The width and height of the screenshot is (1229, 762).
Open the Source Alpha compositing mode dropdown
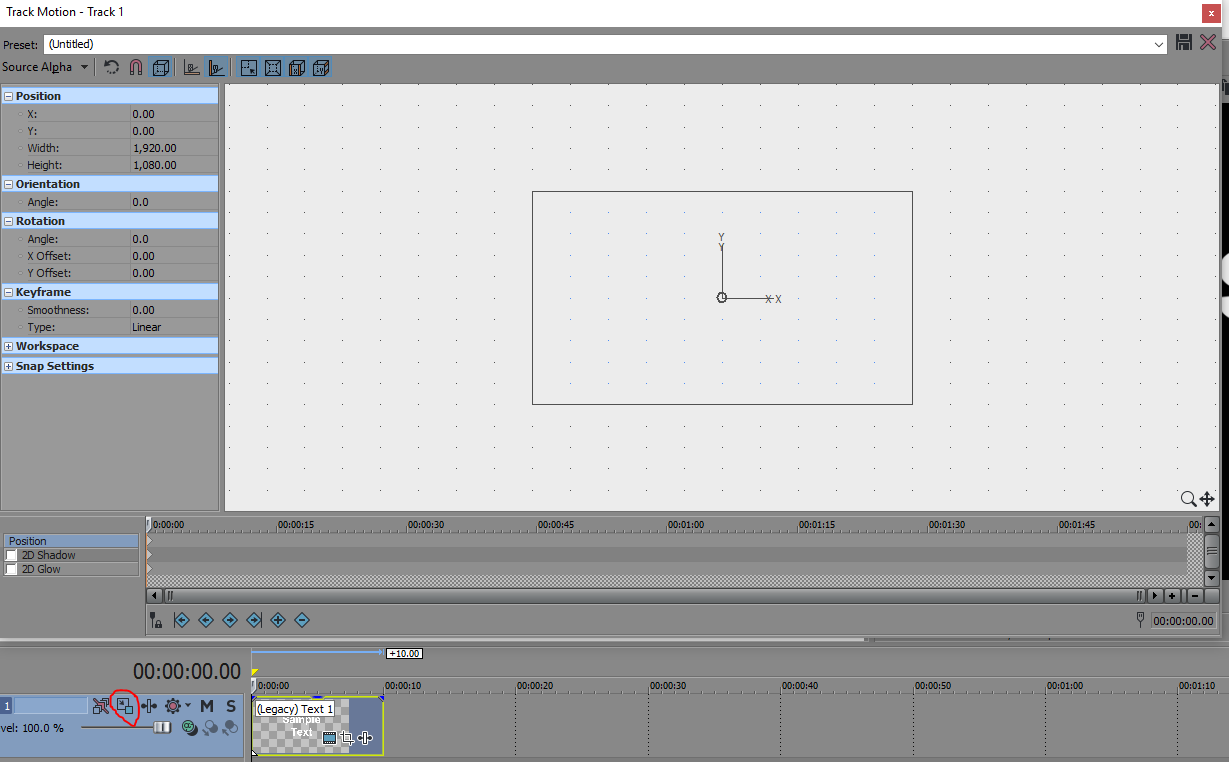(x=45, y=67)
